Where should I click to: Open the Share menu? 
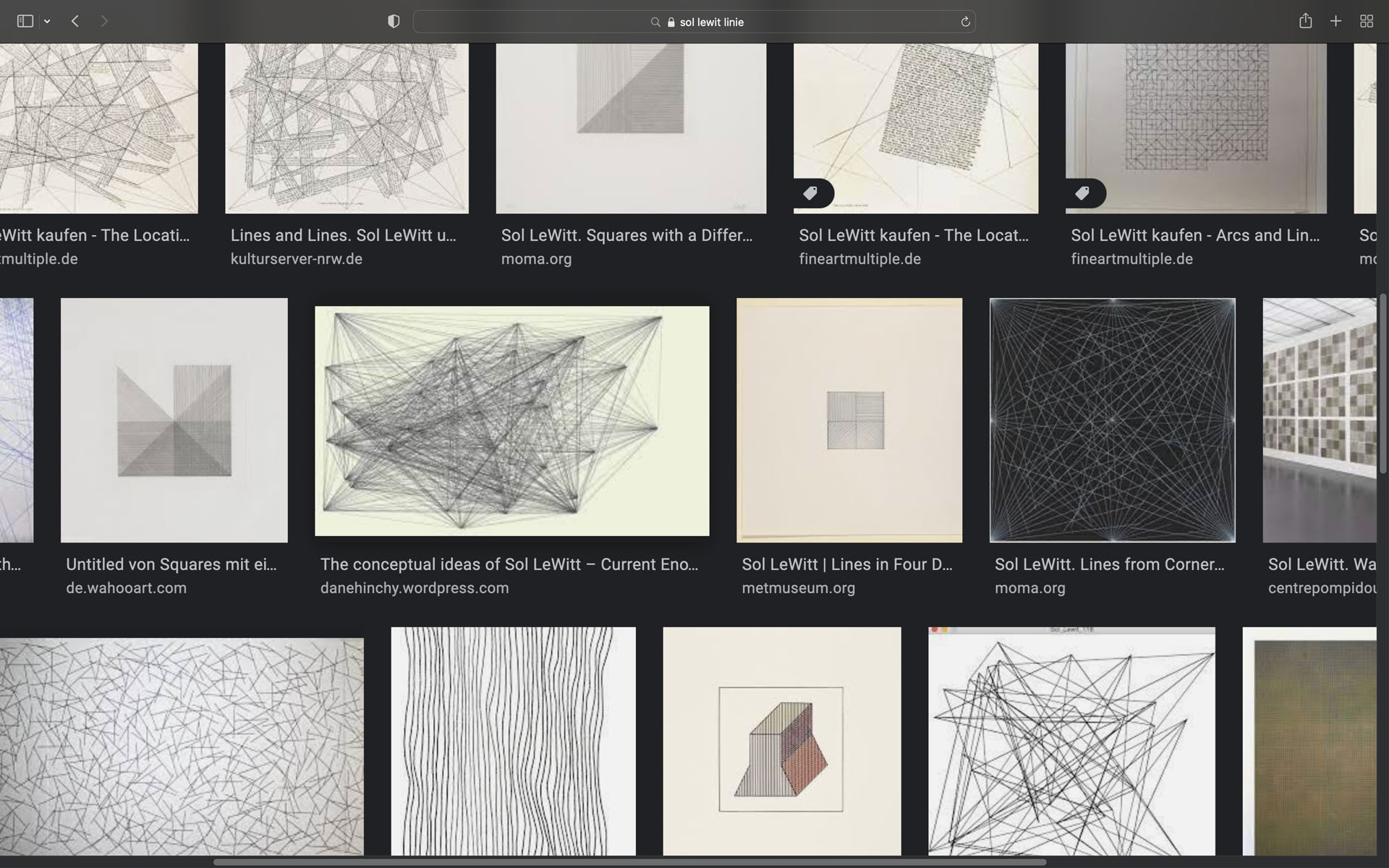coord(1305,21)
